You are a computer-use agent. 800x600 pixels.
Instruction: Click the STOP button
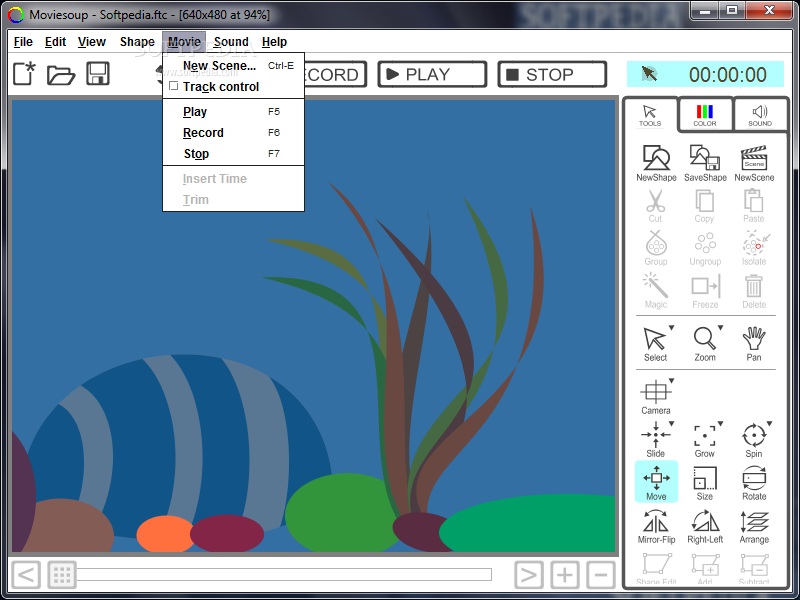pos(552,74)
